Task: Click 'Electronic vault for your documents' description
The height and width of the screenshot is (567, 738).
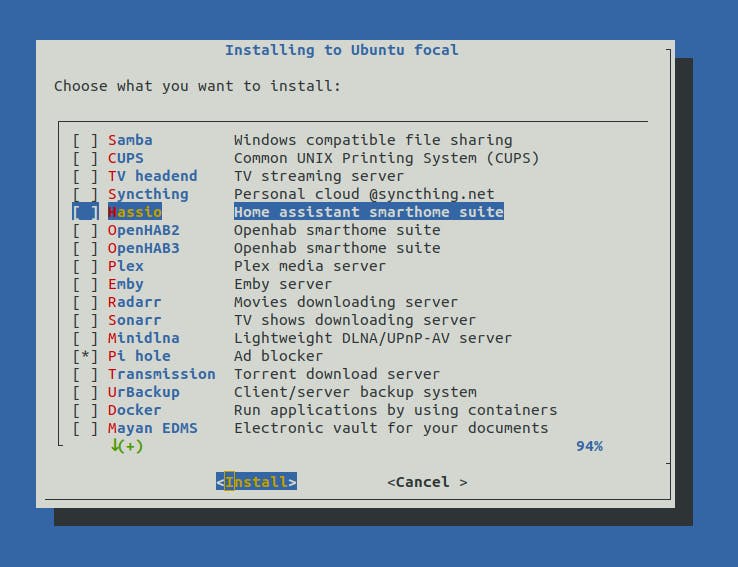Action: pos(391,428)
